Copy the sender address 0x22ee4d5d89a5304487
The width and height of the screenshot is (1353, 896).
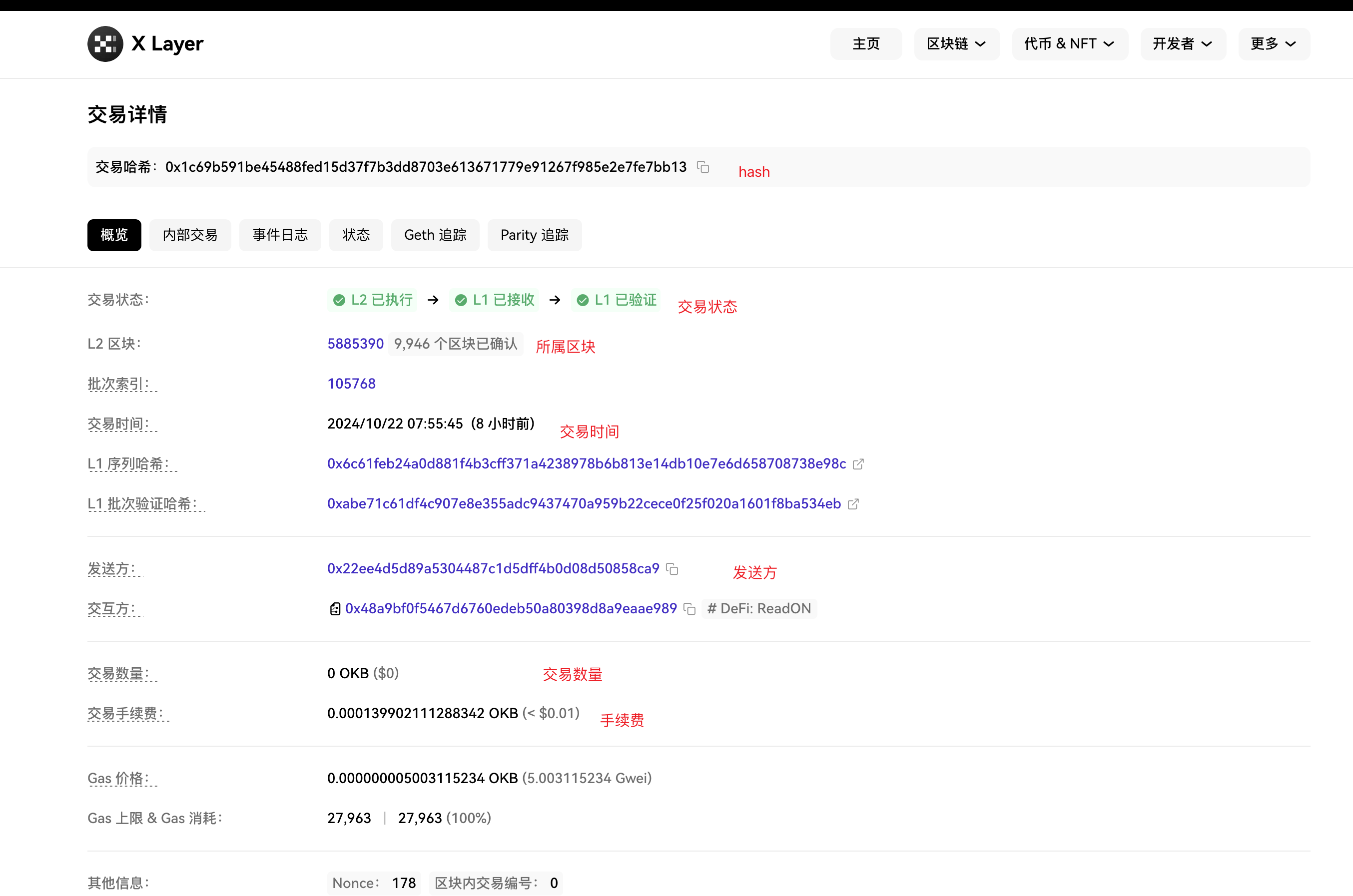click(x=672, y=569)
